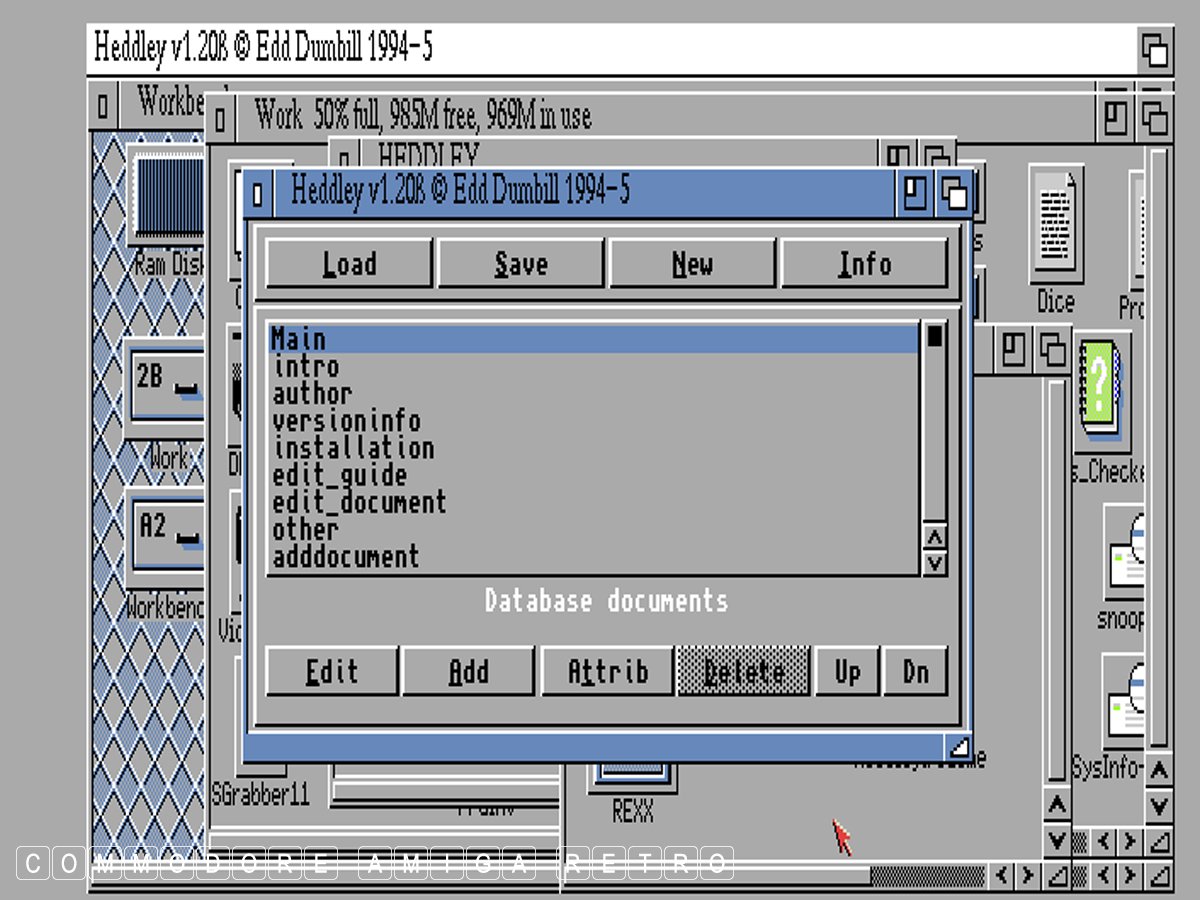This screenshot has height=900, width=1200.
Task: Move selected document with Up button
Action: pos(847,672)
